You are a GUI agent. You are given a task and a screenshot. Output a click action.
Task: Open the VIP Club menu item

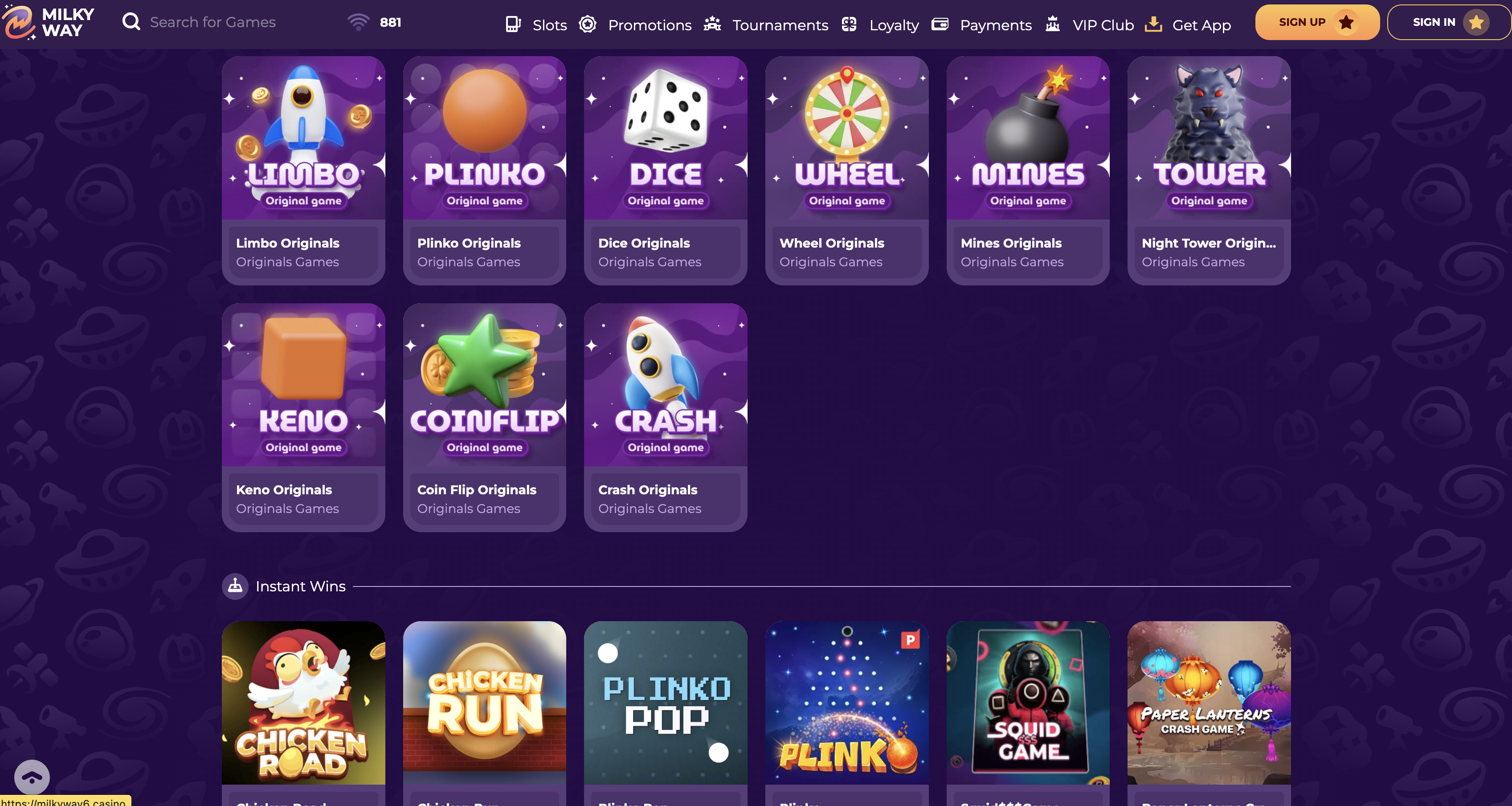[1103, 25]
